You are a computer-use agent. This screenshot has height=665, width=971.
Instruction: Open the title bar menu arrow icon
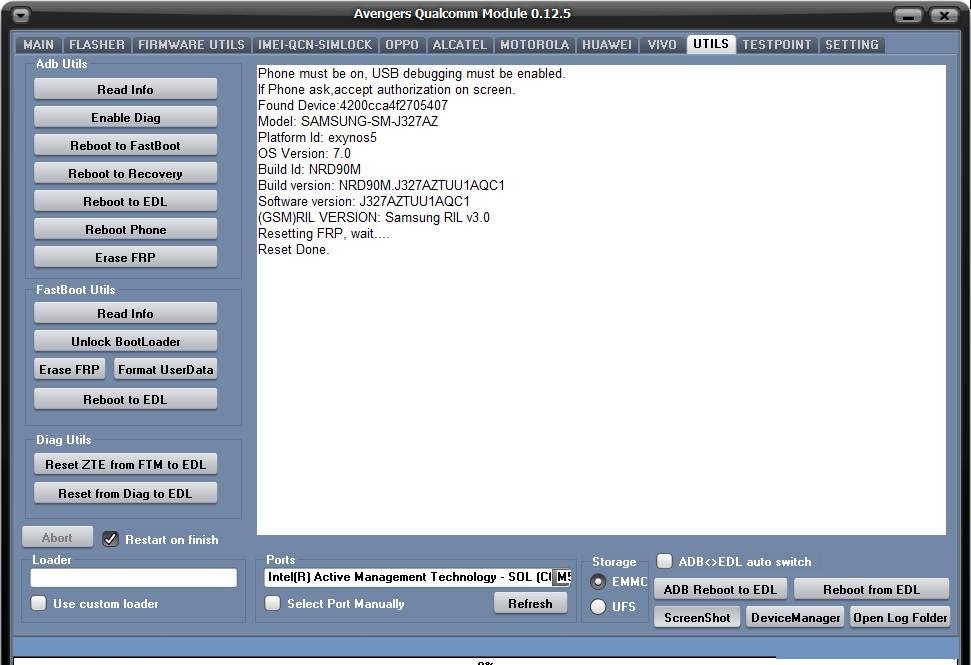21,15
